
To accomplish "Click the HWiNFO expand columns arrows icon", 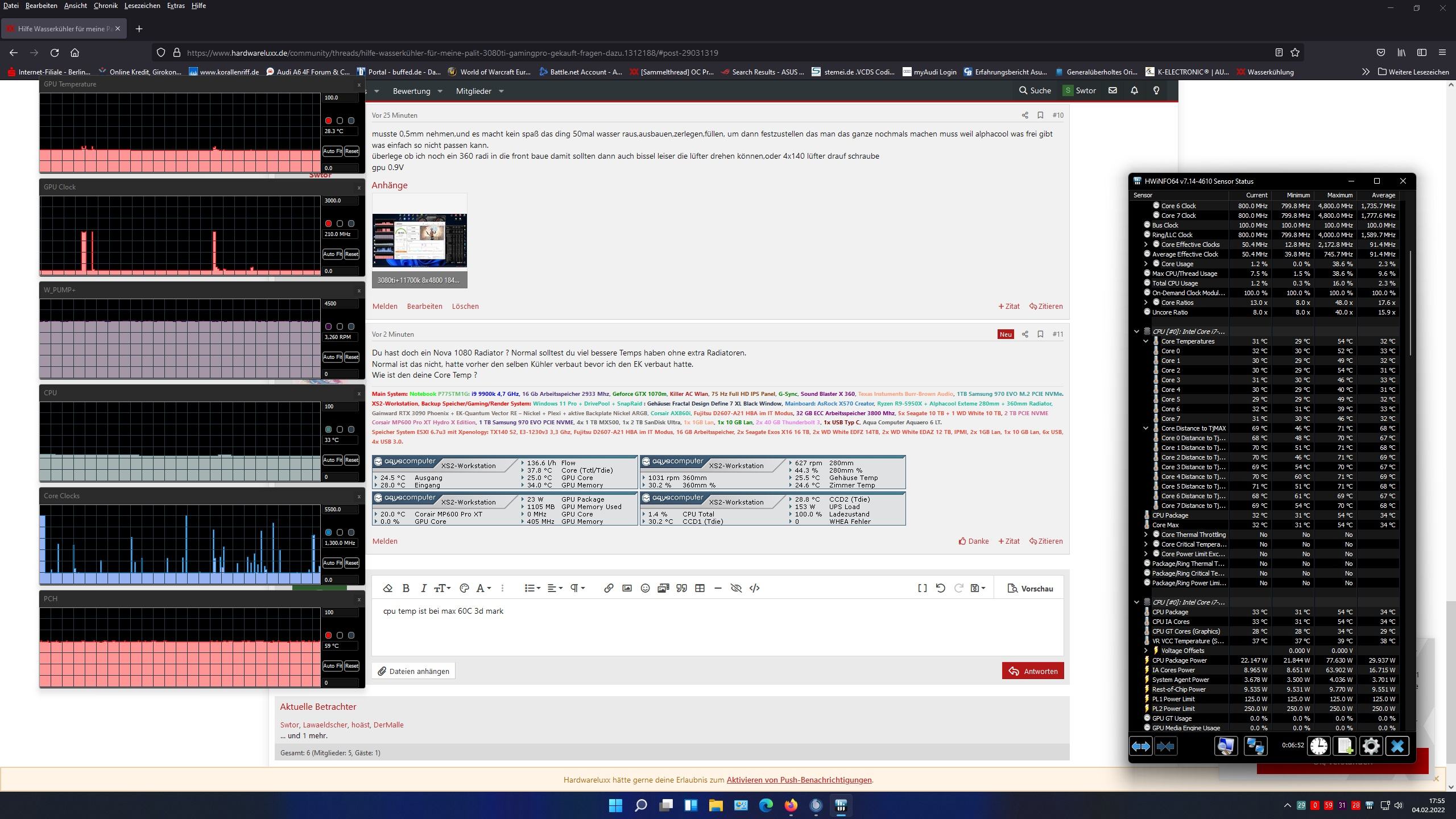I will point(1140,746).
